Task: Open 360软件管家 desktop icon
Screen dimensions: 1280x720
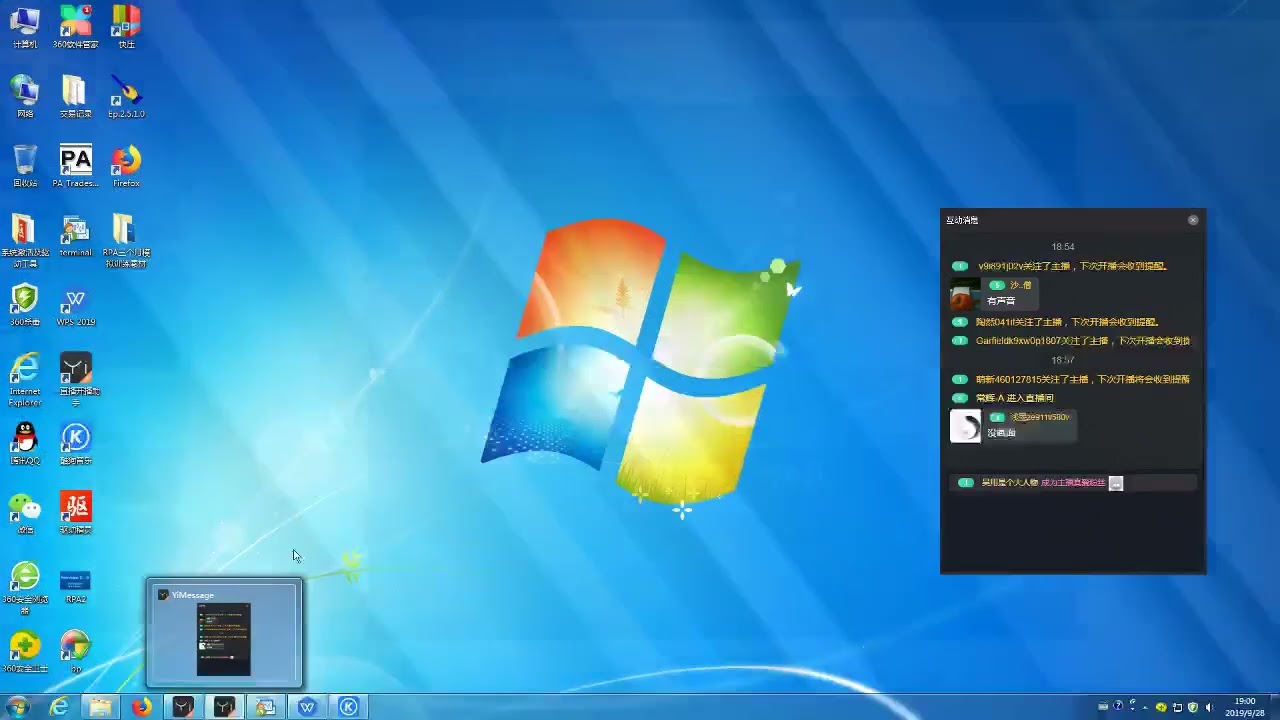Action: [x=76, y=27]
